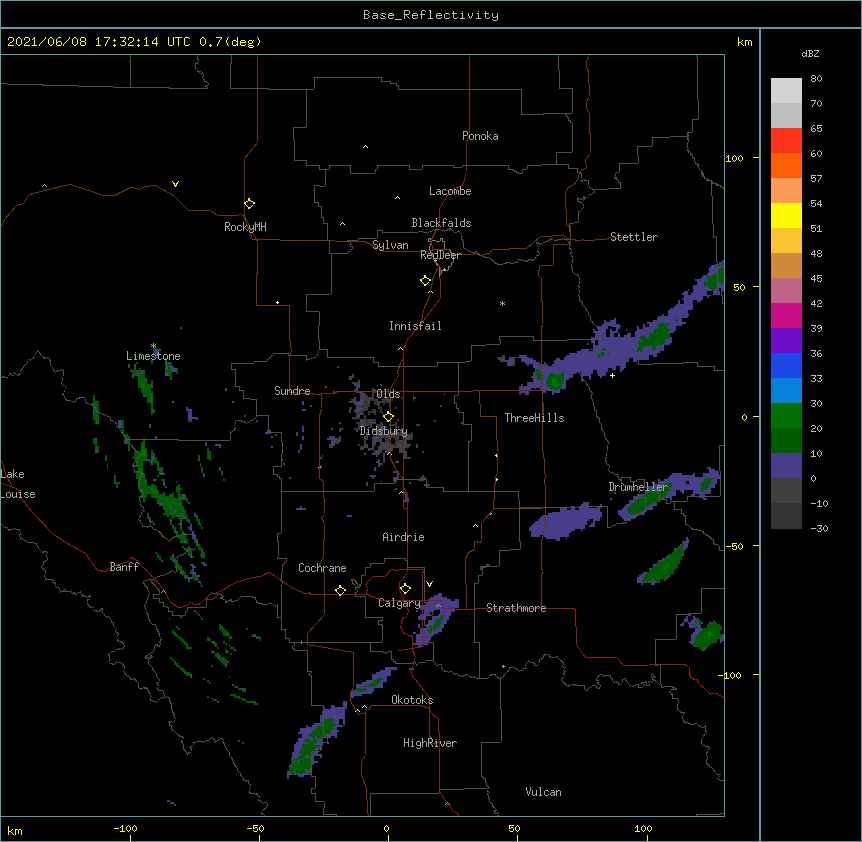Viewport: 862px width, 842px height.
Task: Select the Lacombe city label
Action: (x=450, y=191)
